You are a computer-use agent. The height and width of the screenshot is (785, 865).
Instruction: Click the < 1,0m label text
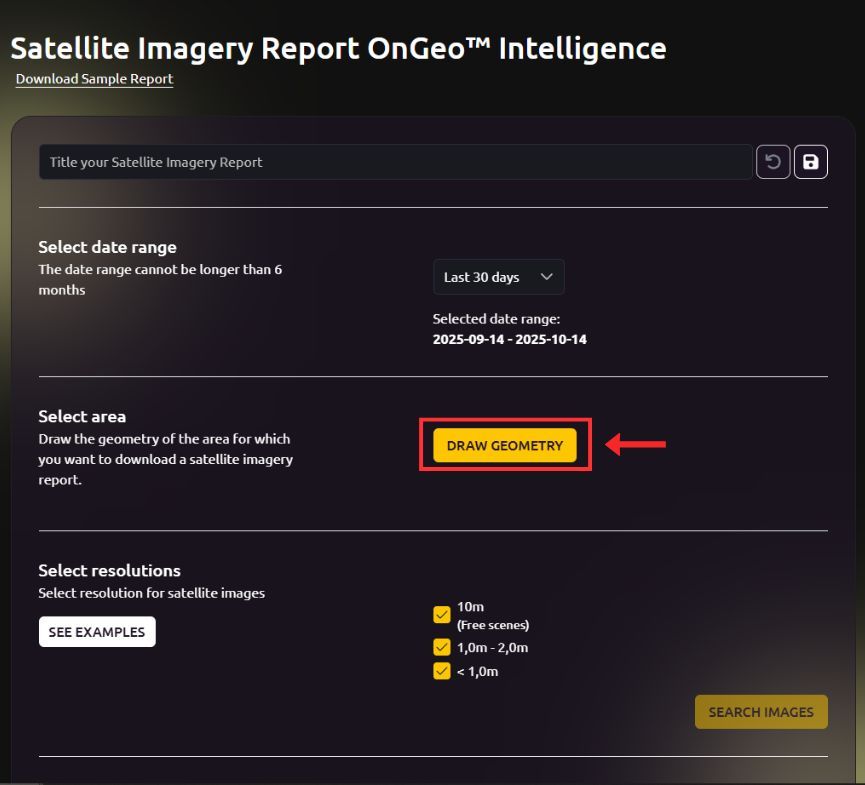click(477, 671)
